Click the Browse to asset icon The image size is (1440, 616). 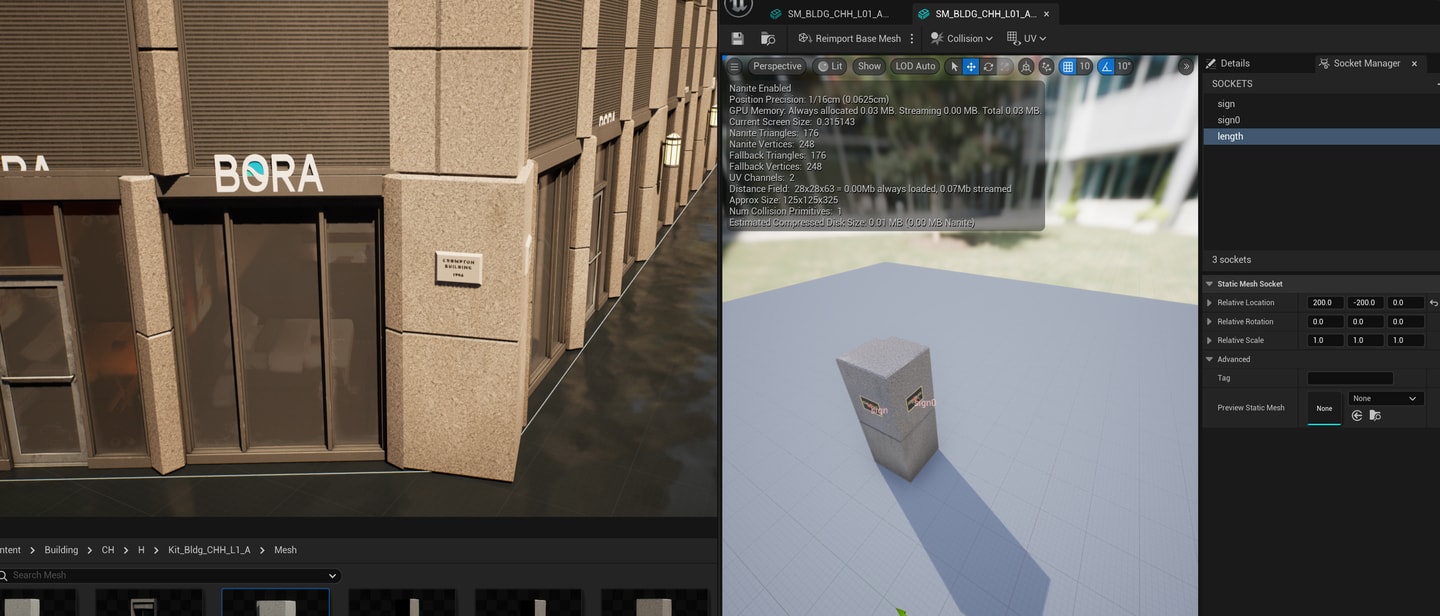coord(768,38)
